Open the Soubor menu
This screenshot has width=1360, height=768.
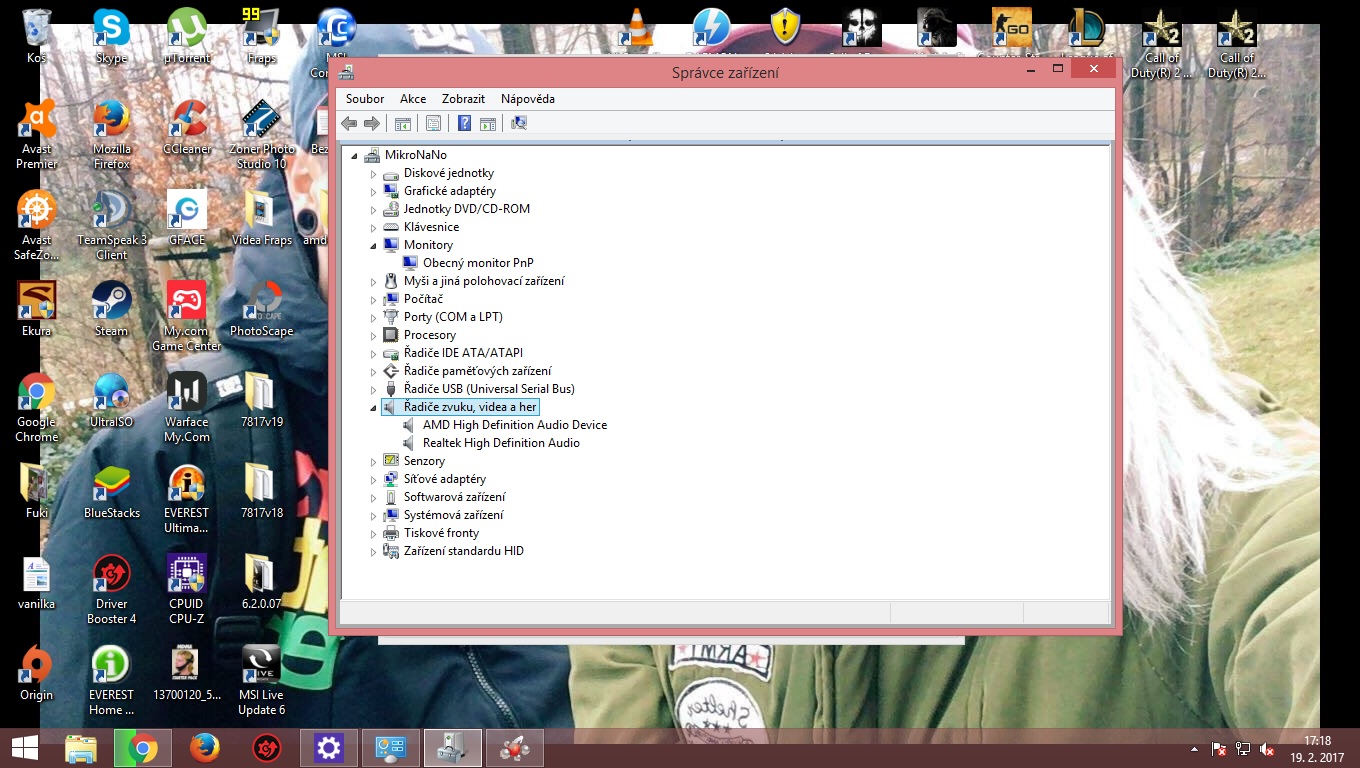(365, 99)
